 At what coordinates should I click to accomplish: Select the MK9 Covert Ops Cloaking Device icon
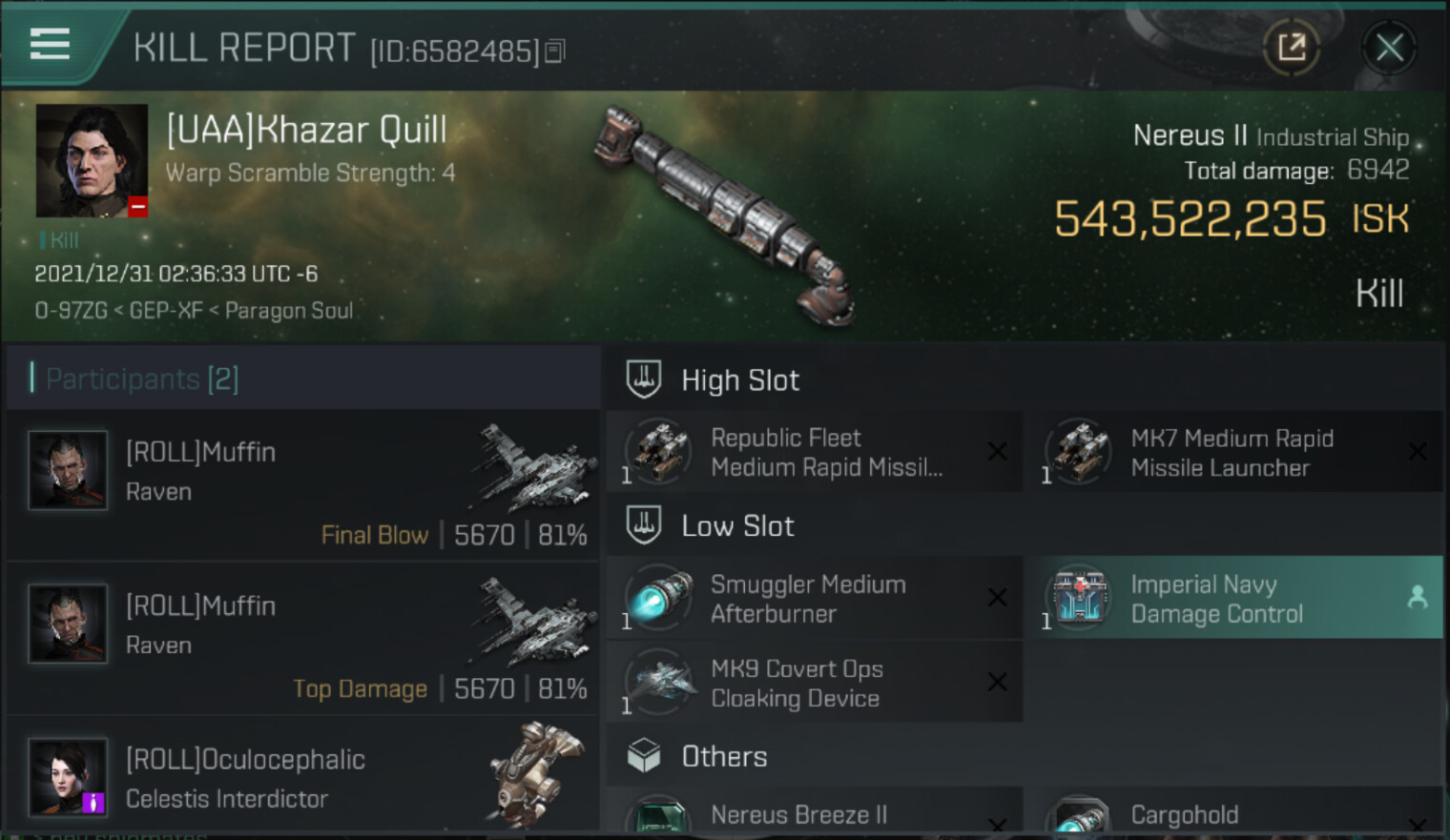659,683
